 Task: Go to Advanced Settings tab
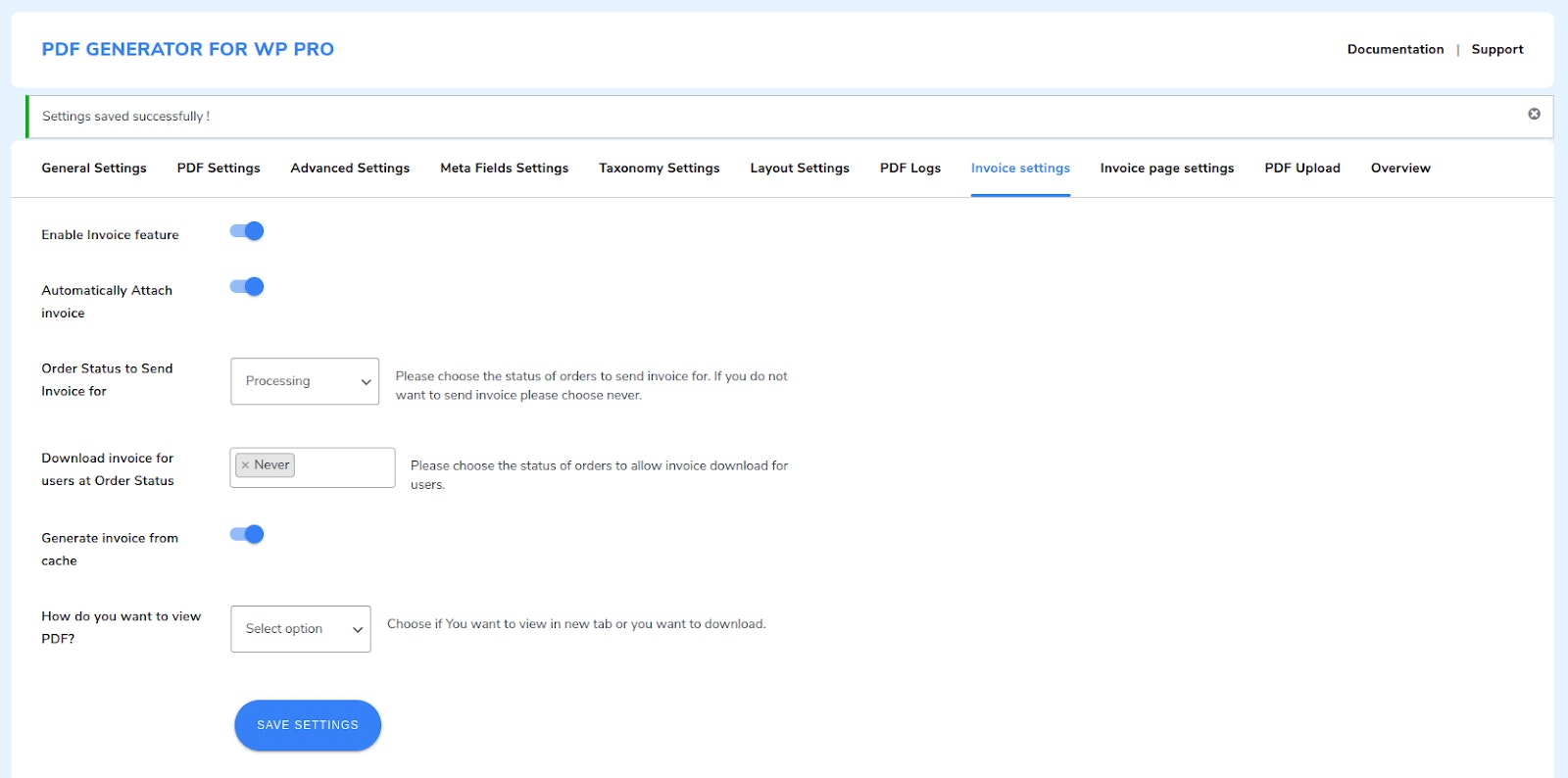[350, 169]
